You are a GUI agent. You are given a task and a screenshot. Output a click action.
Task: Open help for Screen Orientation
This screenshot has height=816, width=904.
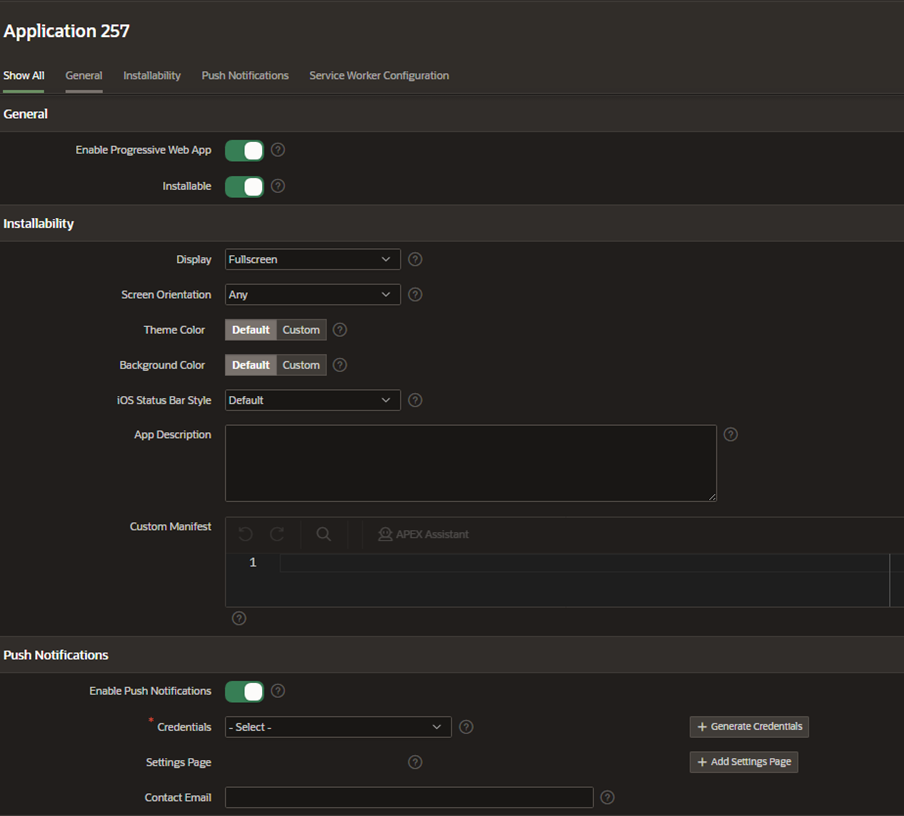point(415,295)
